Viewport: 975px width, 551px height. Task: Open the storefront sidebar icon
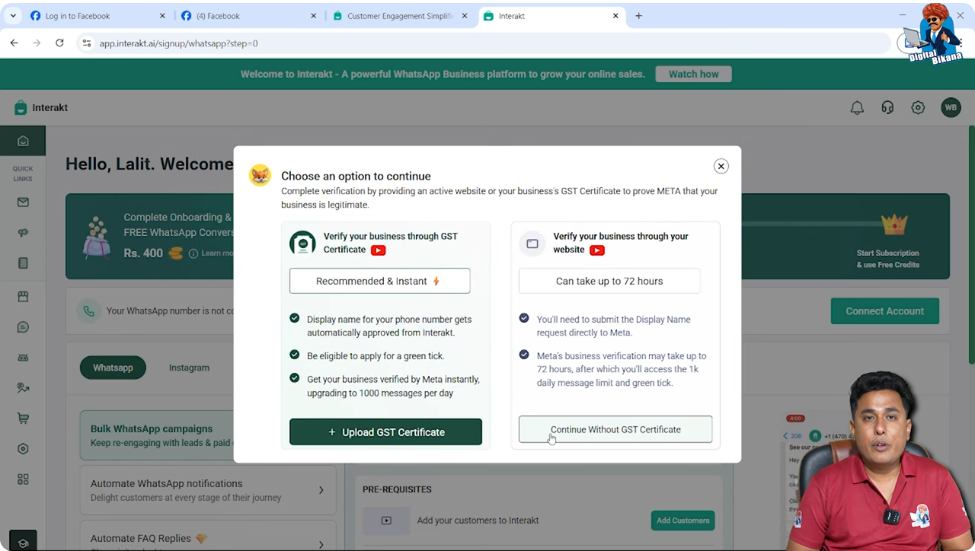click(23, 297)
